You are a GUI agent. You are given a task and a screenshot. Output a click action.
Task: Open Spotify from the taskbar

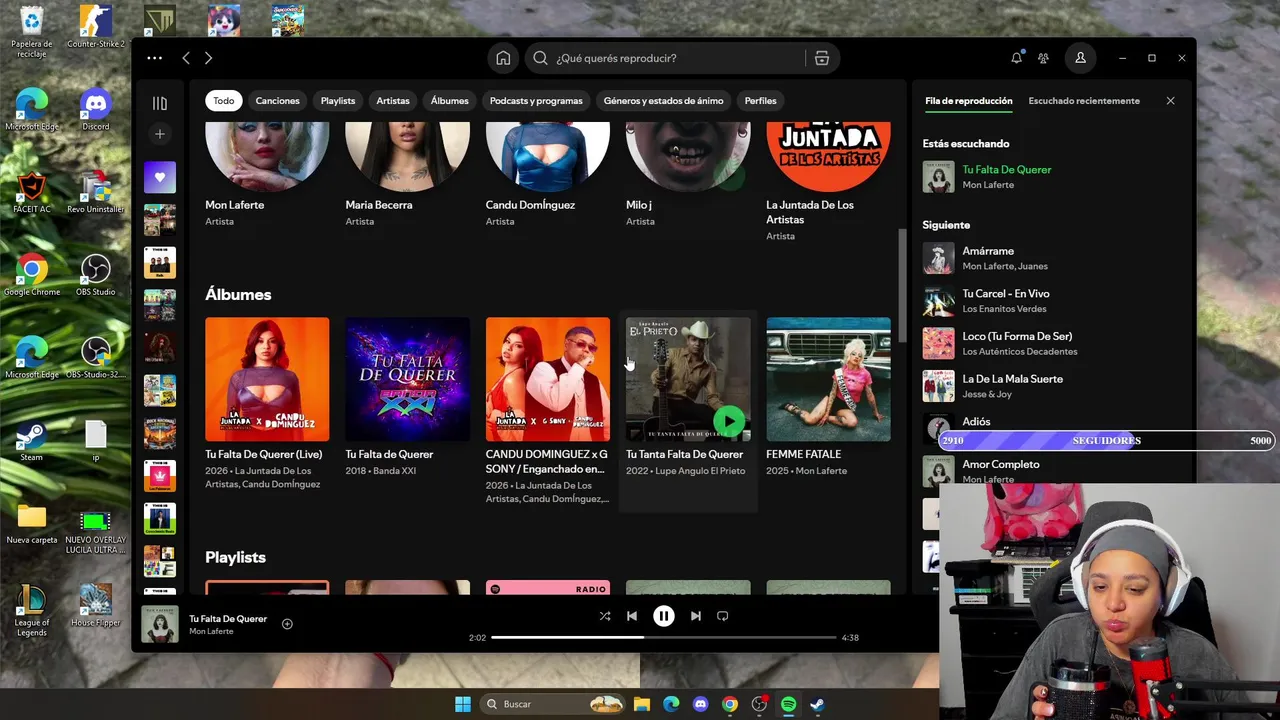pyautogui.click(x=788, y=704)
